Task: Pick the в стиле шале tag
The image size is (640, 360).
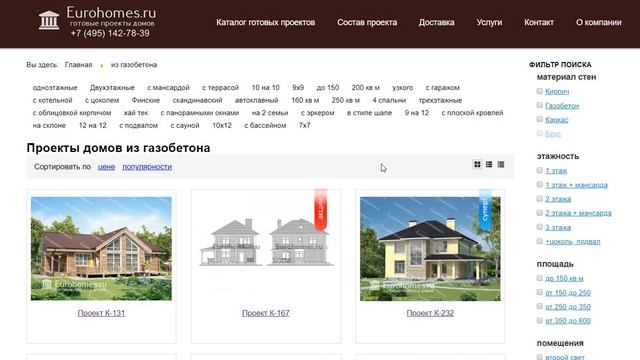Action: click(x=369, y=113)
